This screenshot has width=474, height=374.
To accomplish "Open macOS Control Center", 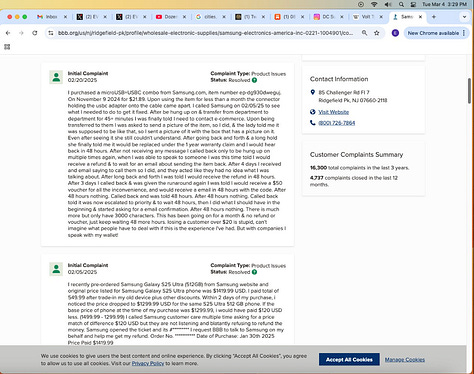I will click(413, 4).
